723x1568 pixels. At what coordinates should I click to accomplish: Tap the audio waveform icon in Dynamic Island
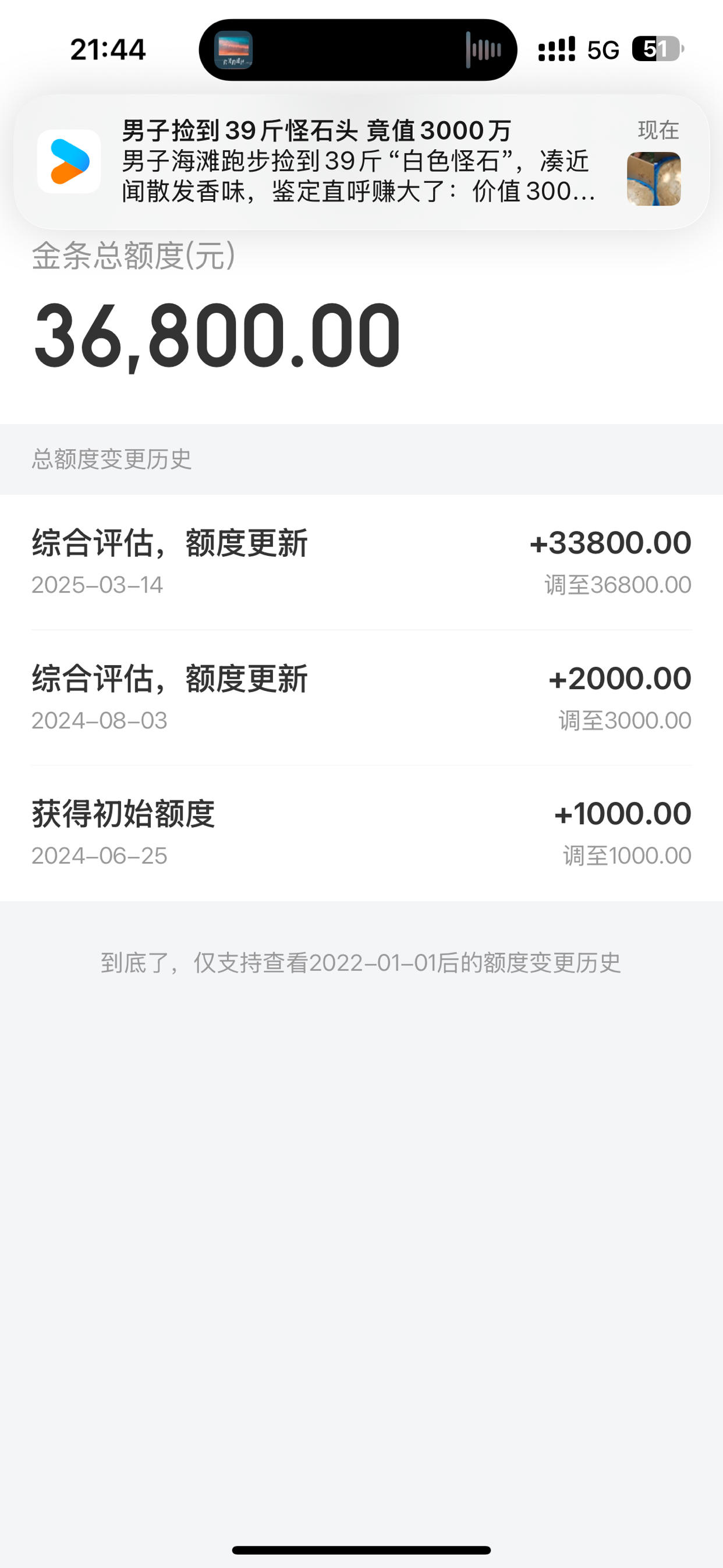pyautogui.click(x=484, y=50)
